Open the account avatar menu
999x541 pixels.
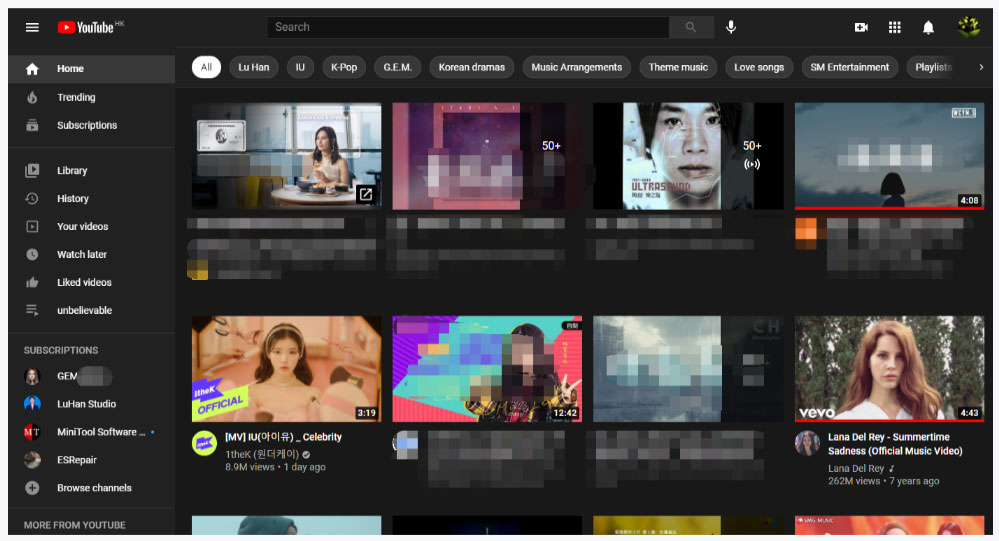pos(968,27)
